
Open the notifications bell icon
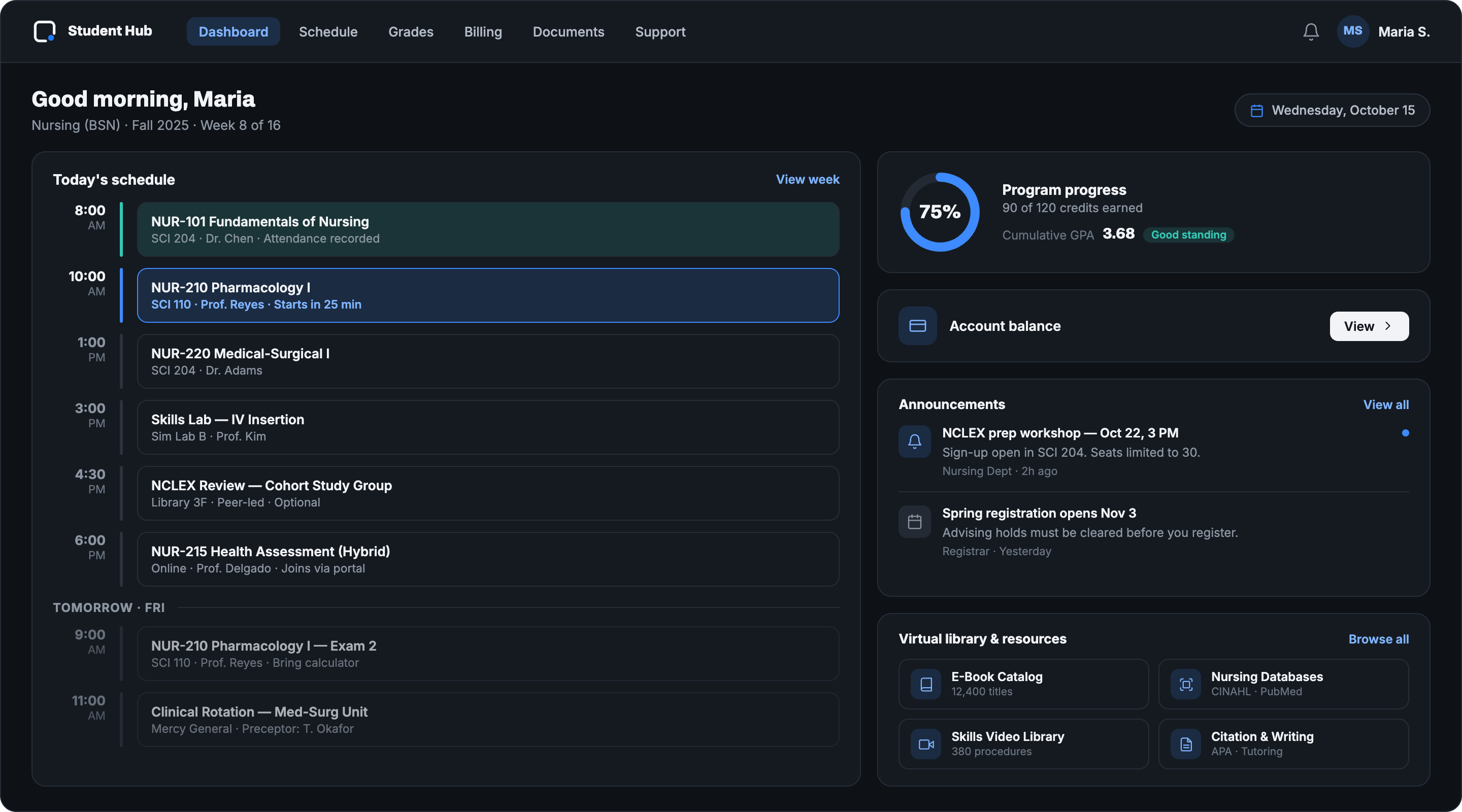click(x=1310, y=32)
